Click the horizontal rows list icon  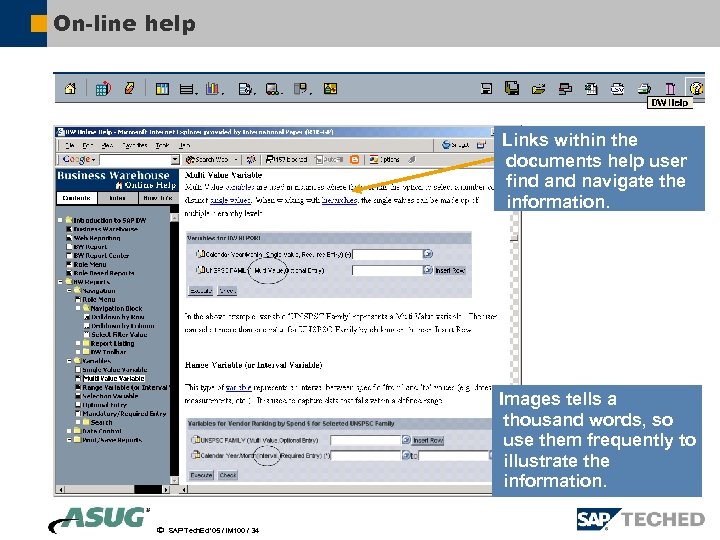187,89
